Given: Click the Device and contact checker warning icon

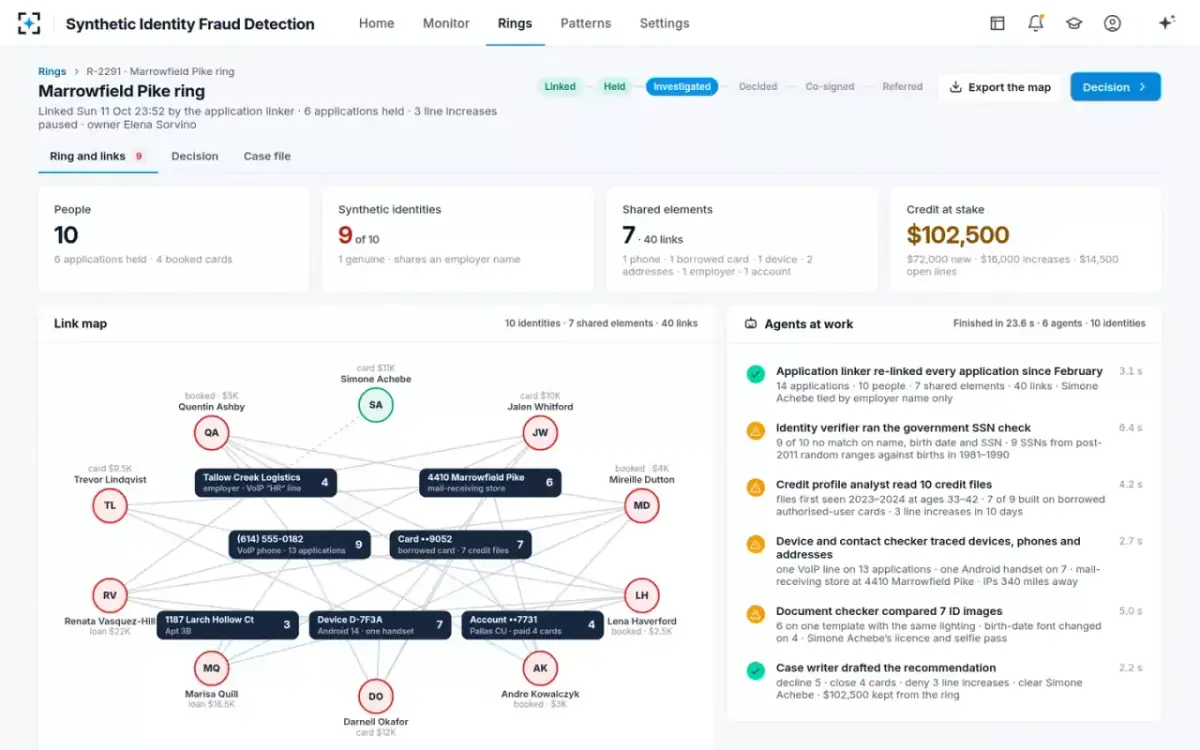Looking at the screenshot, I should click(x=756, y=544).
